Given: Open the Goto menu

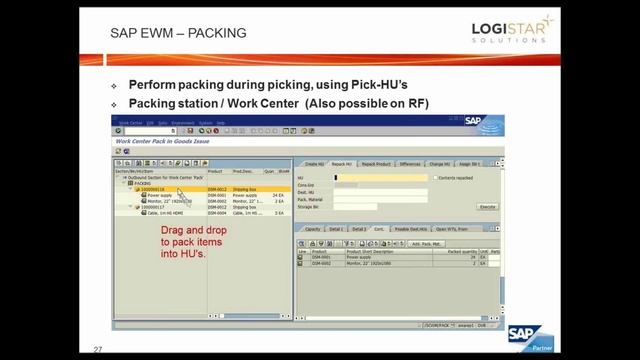Looking at the screenshot, I should pyautogui.click(x=162, y=123).
